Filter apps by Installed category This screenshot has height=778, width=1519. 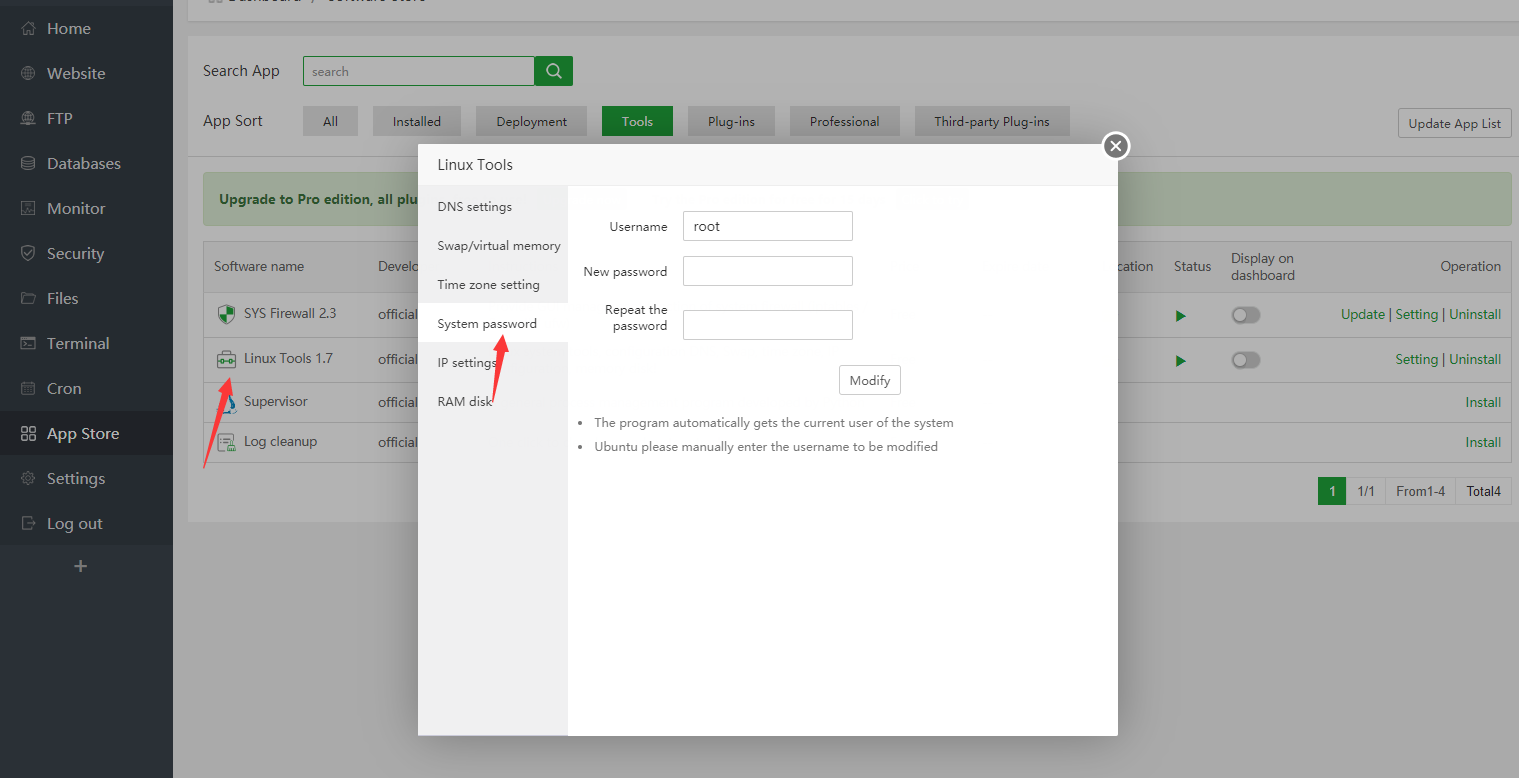(x=416, y=121)
